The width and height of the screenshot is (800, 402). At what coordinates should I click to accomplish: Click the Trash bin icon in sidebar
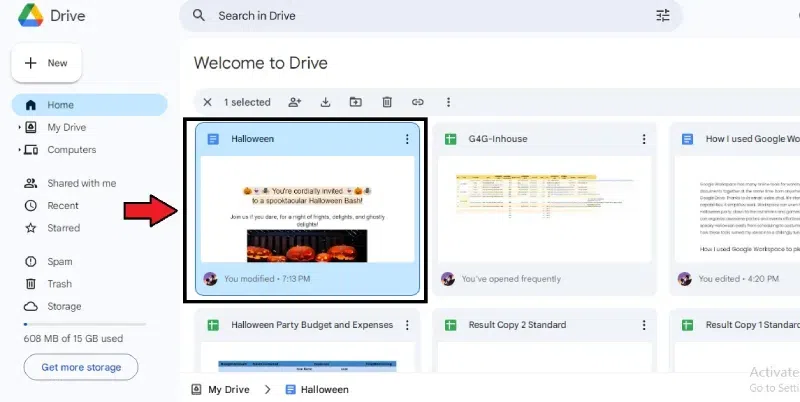click(x=31, y=284)
